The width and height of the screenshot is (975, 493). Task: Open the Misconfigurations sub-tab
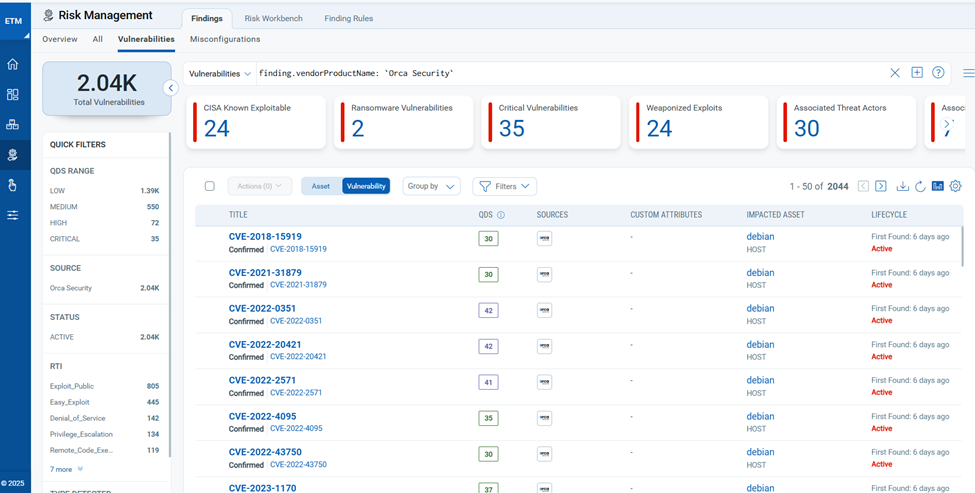[x=225, y=39]
